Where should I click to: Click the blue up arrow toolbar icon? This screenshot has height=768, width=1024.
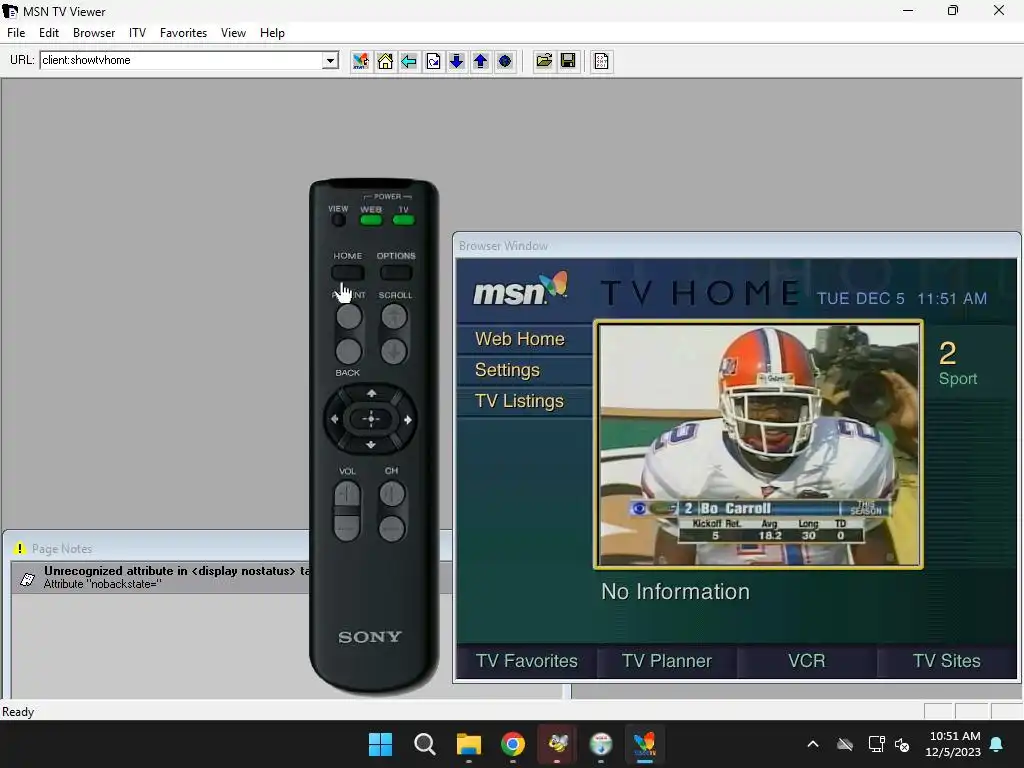point(481,61)
